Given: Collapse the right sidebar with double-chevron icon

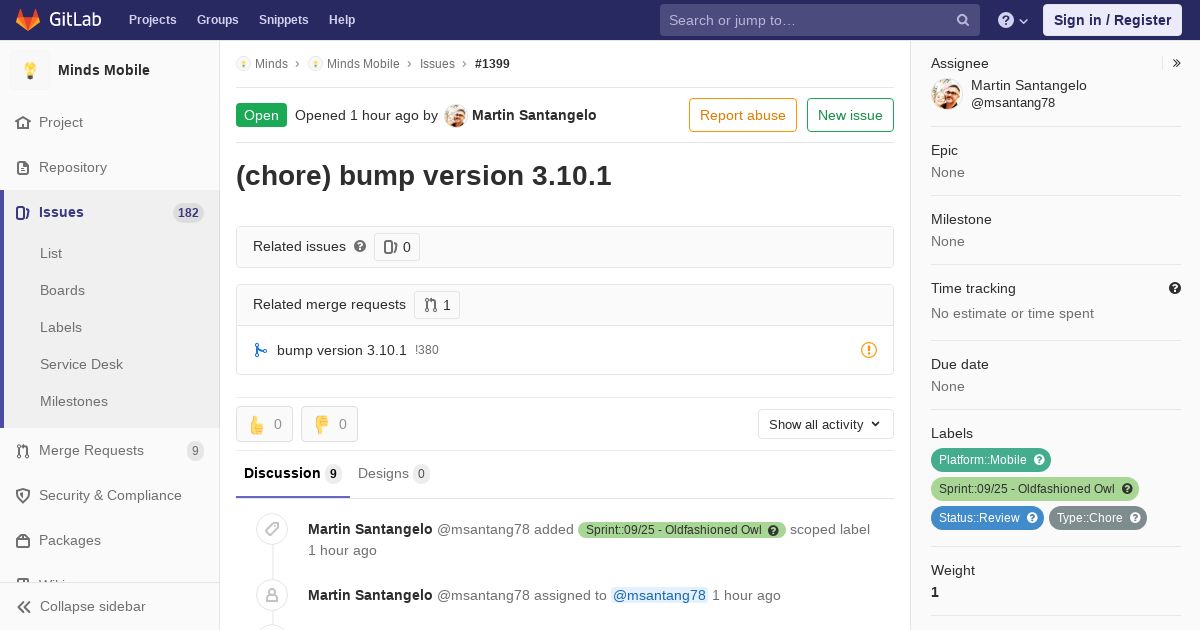Looking at the screenshot, I should pyautogui.click(x=1177, y=63).
